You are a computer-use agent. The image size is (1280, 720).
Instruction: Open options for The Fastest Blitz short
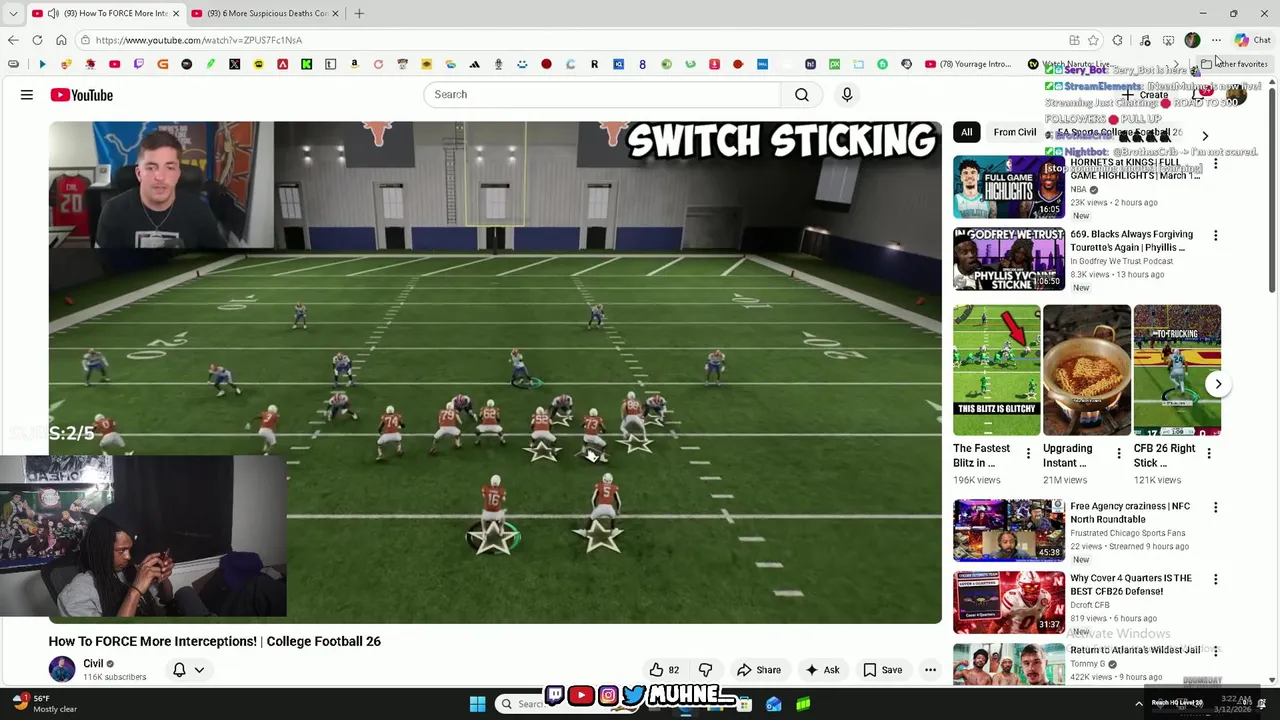pos(1028,454)
